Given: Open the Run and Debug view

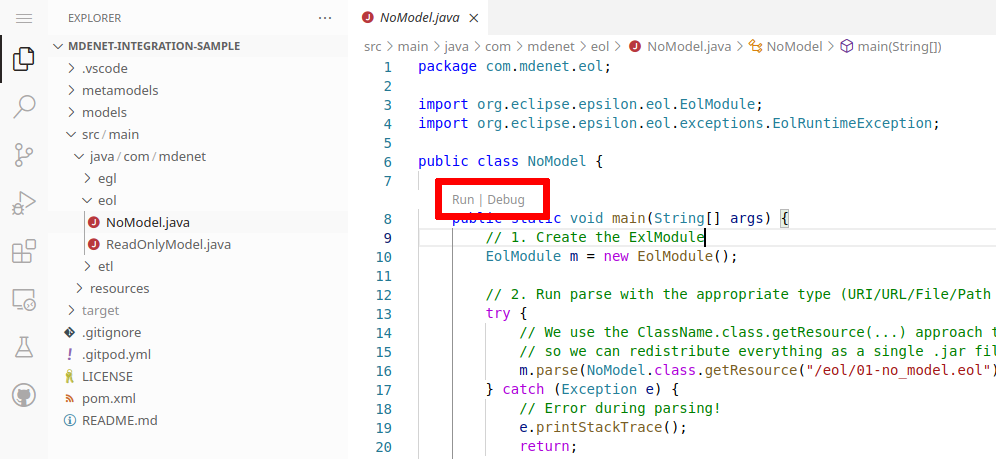Looking at the screenshot, I should coord(24,204).
